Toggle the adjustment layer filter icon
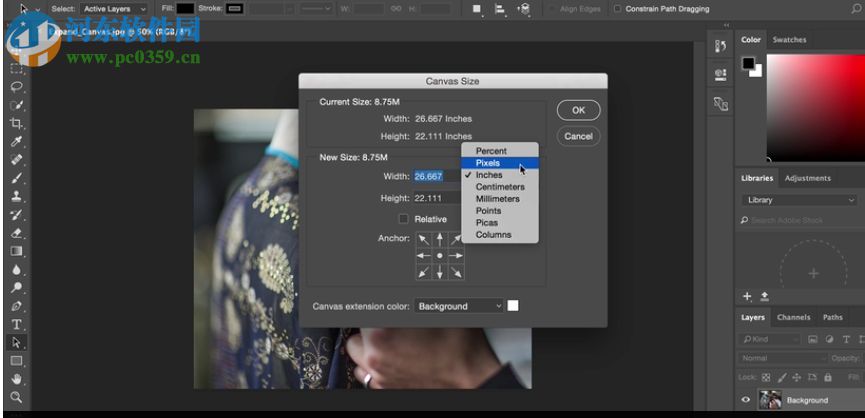The width and height of the screenshot is (865, 418). (x=830, y=339)
